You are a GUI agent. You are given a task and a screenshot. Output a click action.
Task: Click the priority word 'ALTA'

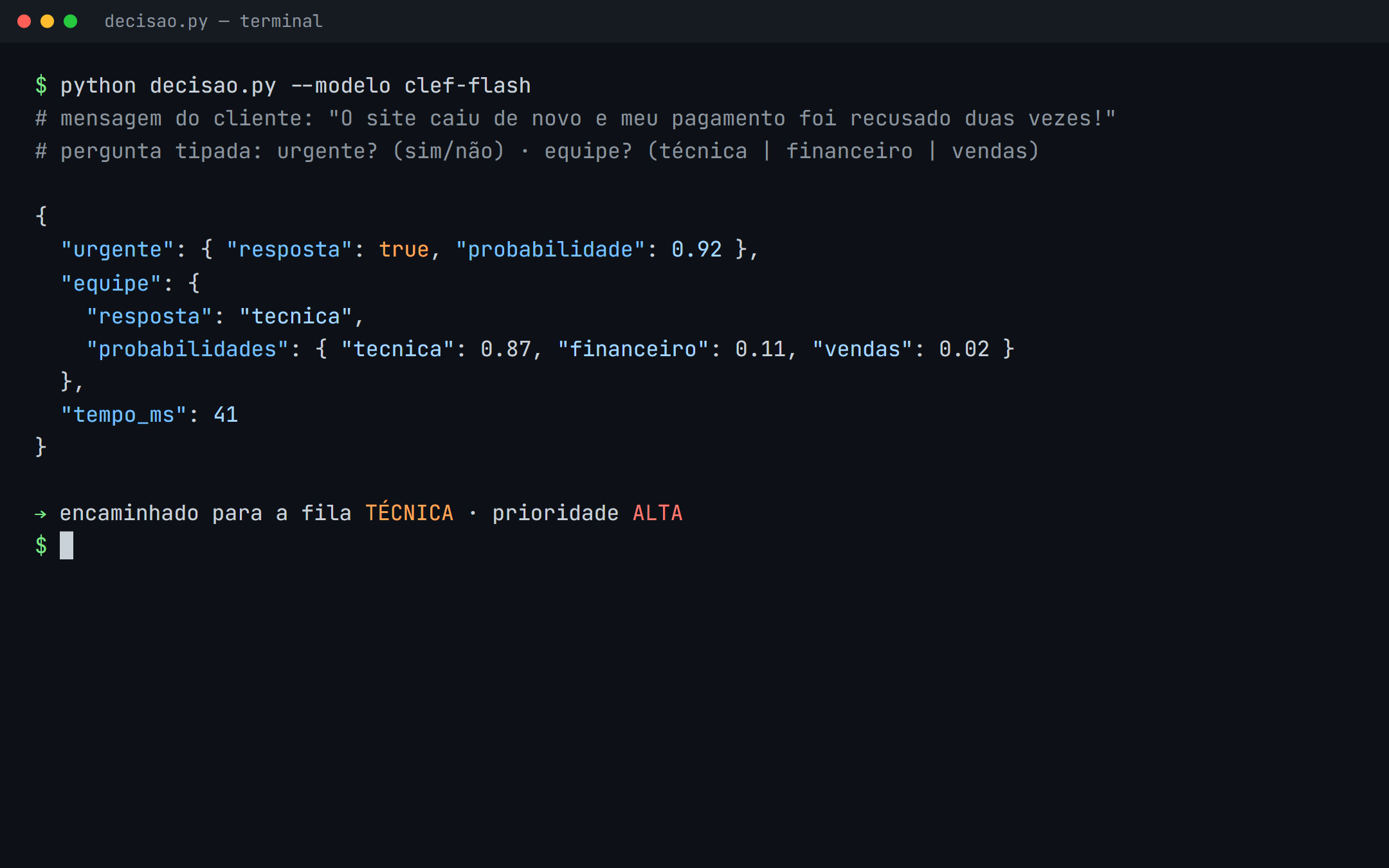coord(658,513)
